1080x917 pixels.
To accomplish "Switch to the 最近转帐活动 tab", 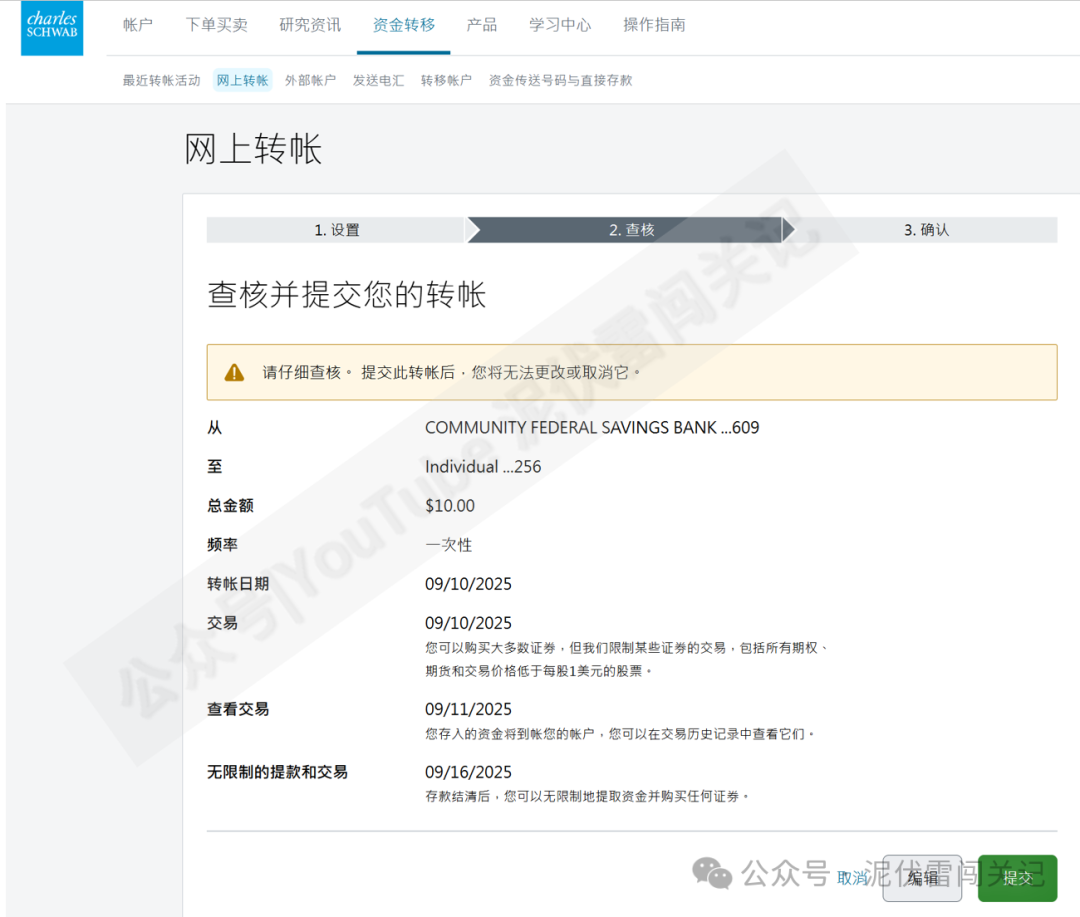I will click(160, 80).
